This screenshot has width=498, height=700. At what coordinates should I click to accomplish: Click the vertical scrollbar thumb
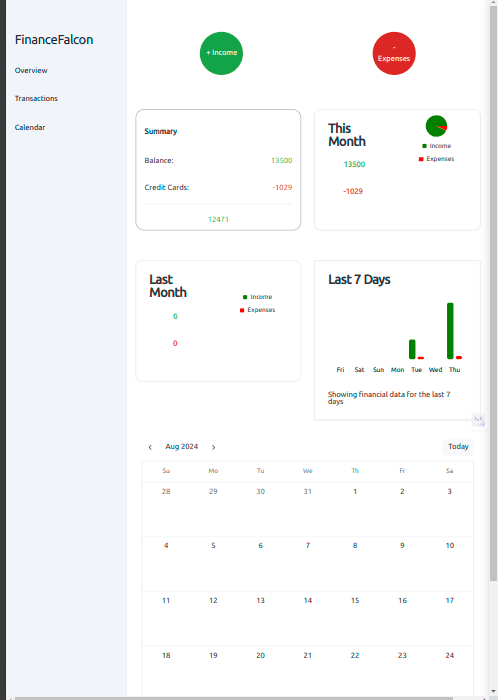493,292
